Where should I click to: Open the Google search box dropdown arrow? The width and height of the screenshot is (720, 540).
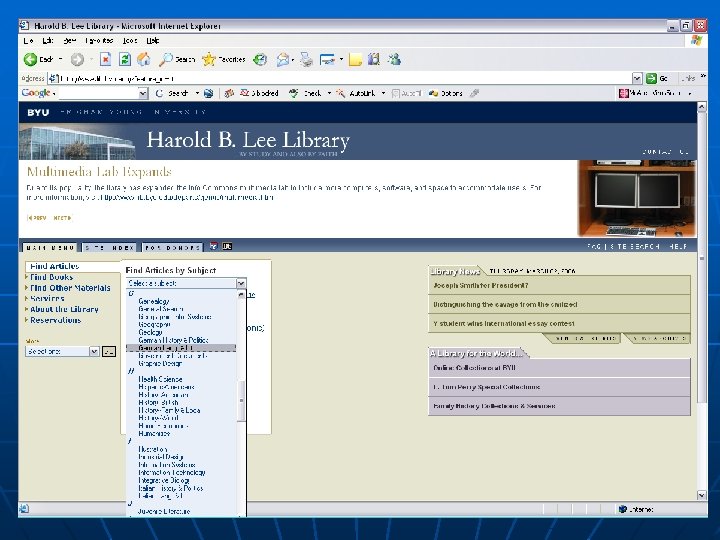(x=143, y=94)
